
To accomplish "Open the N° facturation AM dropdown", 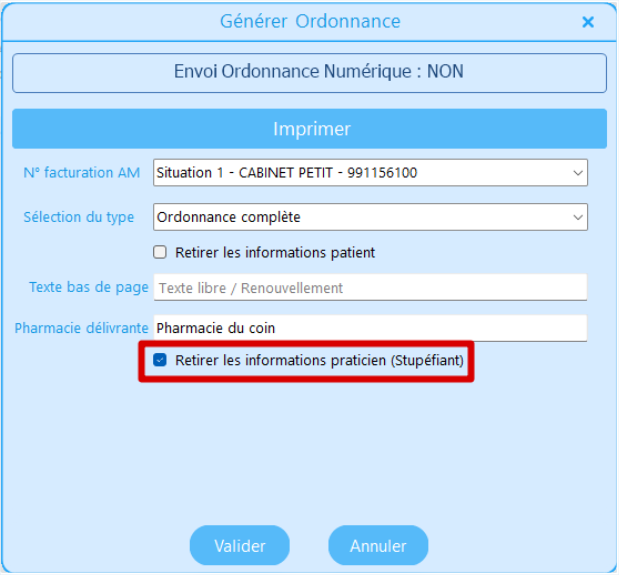I will [x=370, y=172].
